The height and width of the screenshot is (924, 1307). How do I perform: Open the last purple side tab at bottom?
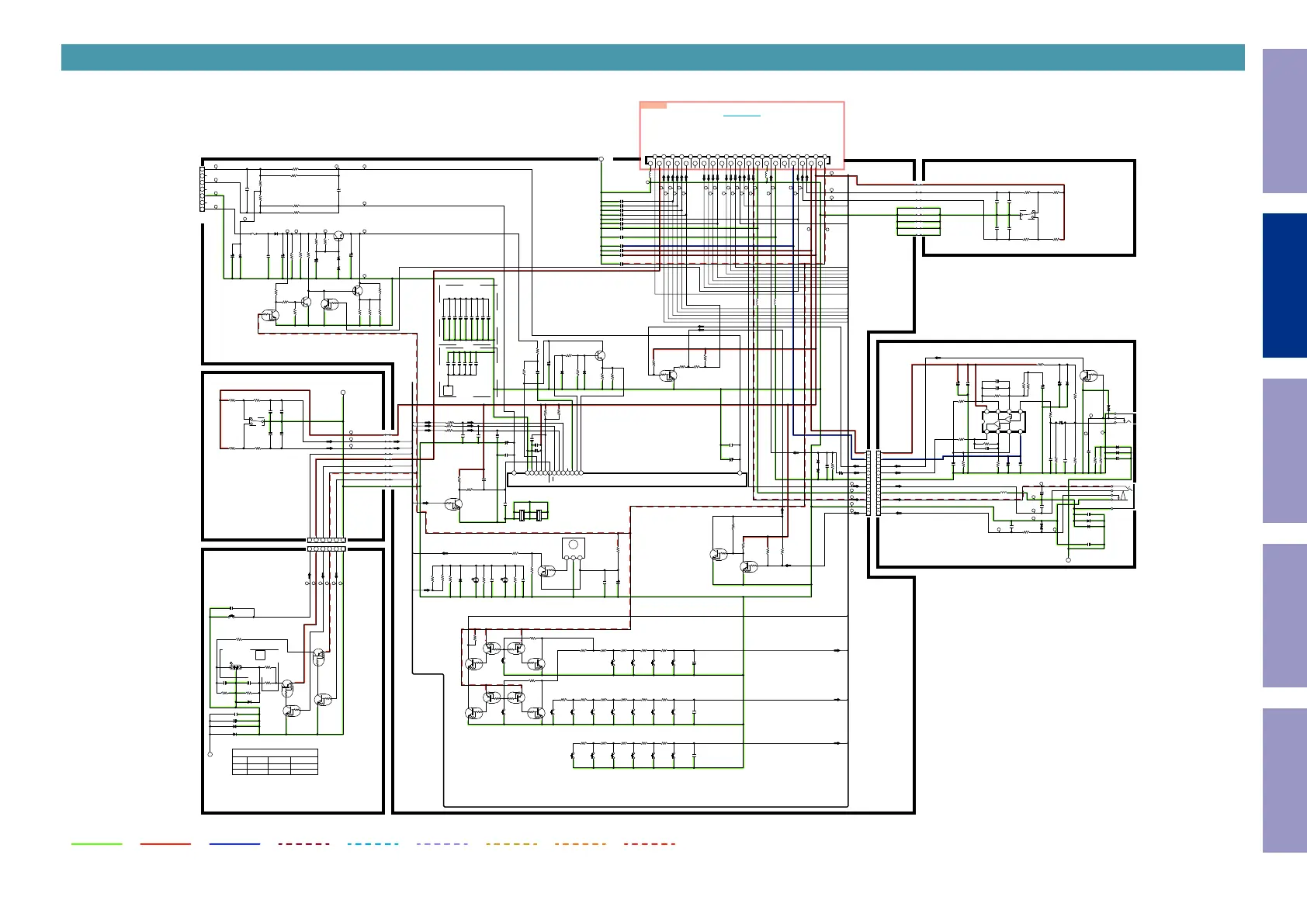tap(1284, 780)
